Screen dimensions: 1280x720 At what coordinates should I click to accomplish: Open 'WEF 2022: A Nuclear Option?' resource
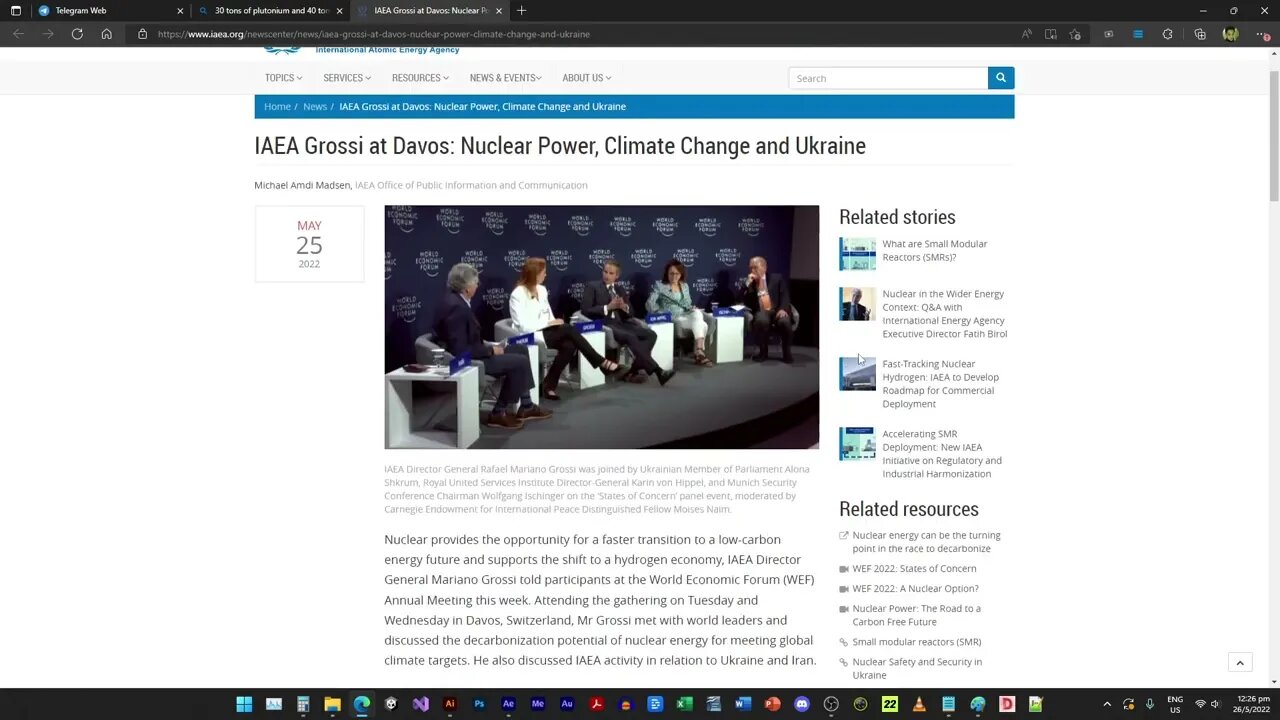click(915, 588)
